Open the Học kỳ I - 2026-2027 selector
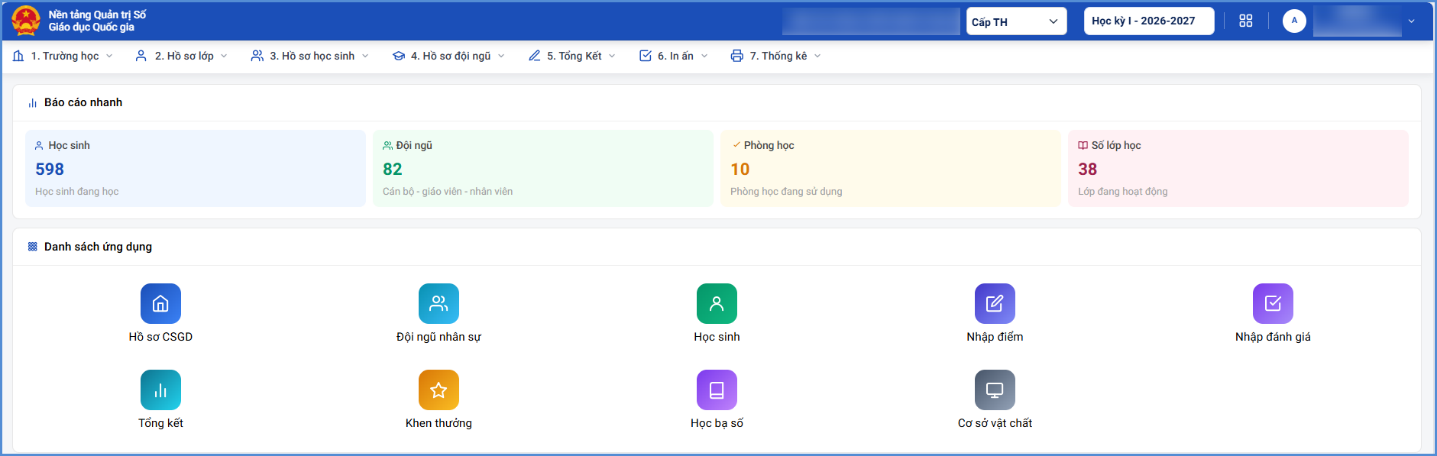1437x456 pixels. pyautogui.click(x=1149, y=21)
